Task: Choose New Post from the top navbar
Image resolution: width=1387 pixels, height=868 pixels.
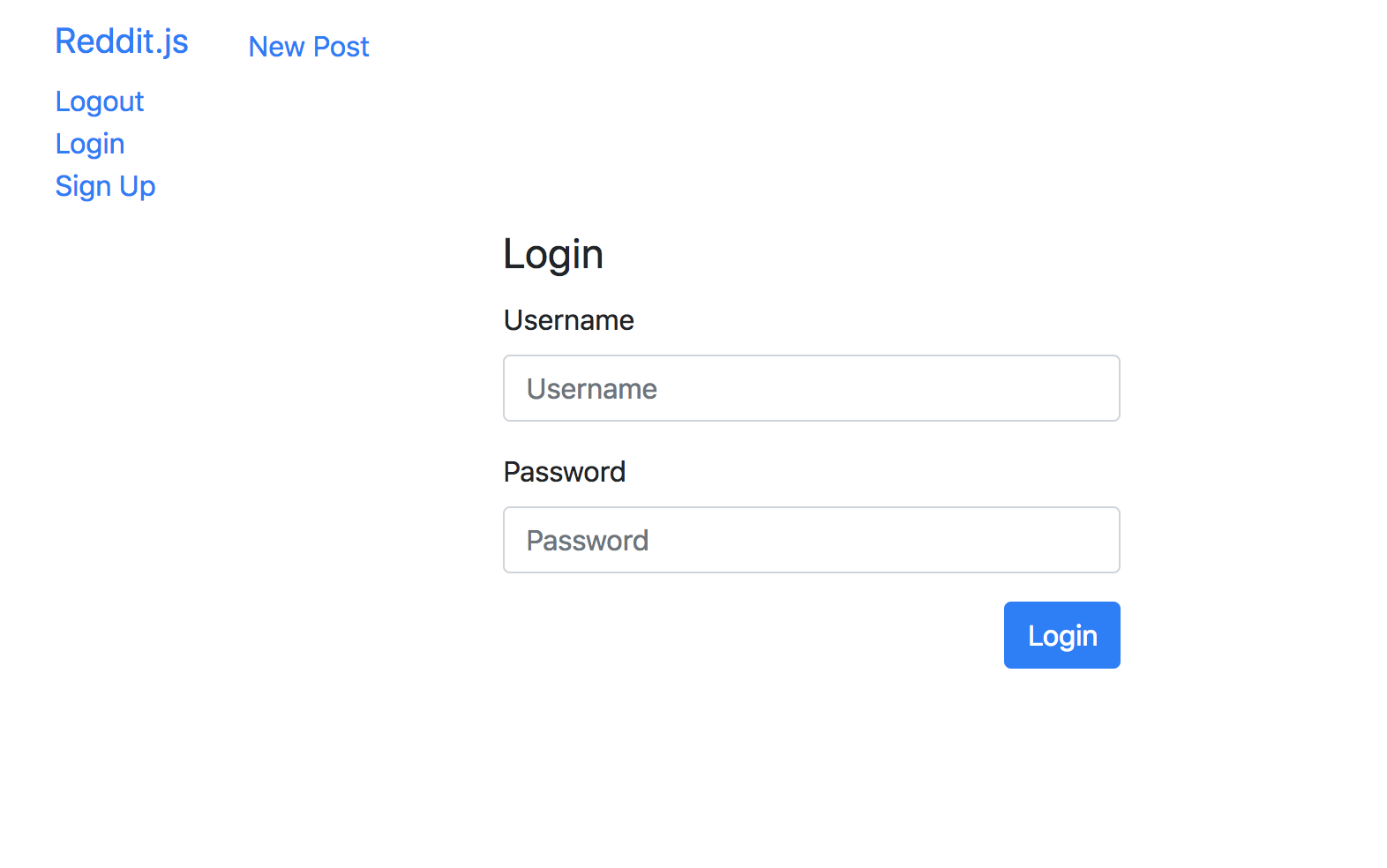Action: point(308,47)
